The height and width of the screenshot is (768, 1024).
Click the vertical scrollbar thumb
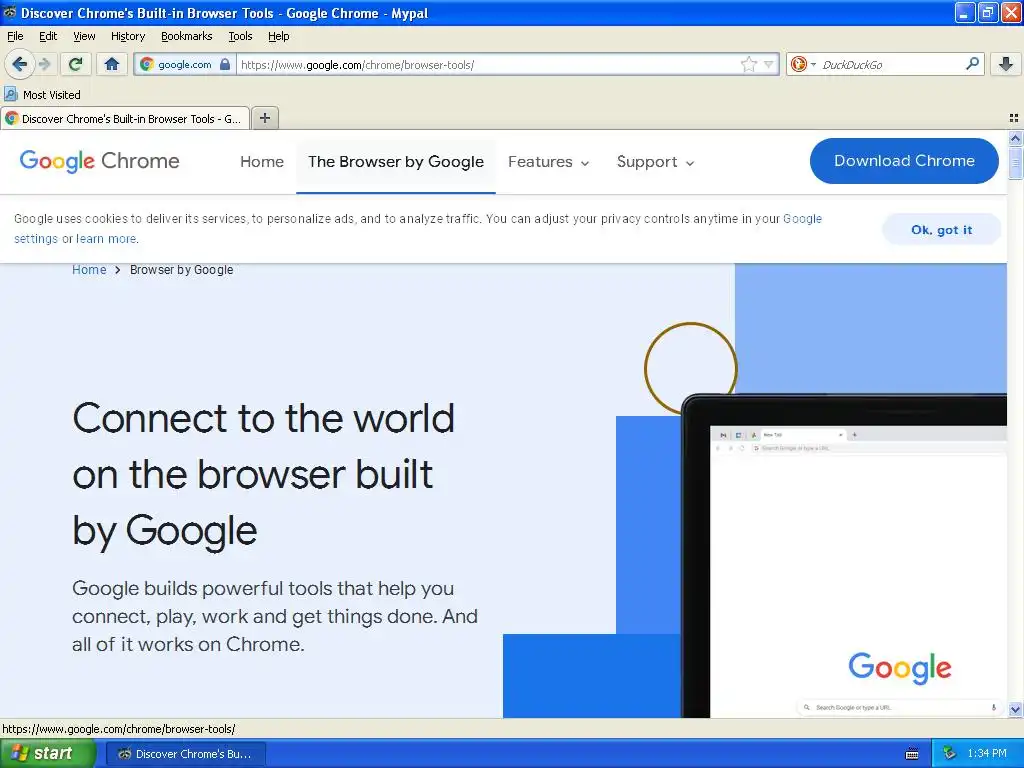tap(1015, 163)
